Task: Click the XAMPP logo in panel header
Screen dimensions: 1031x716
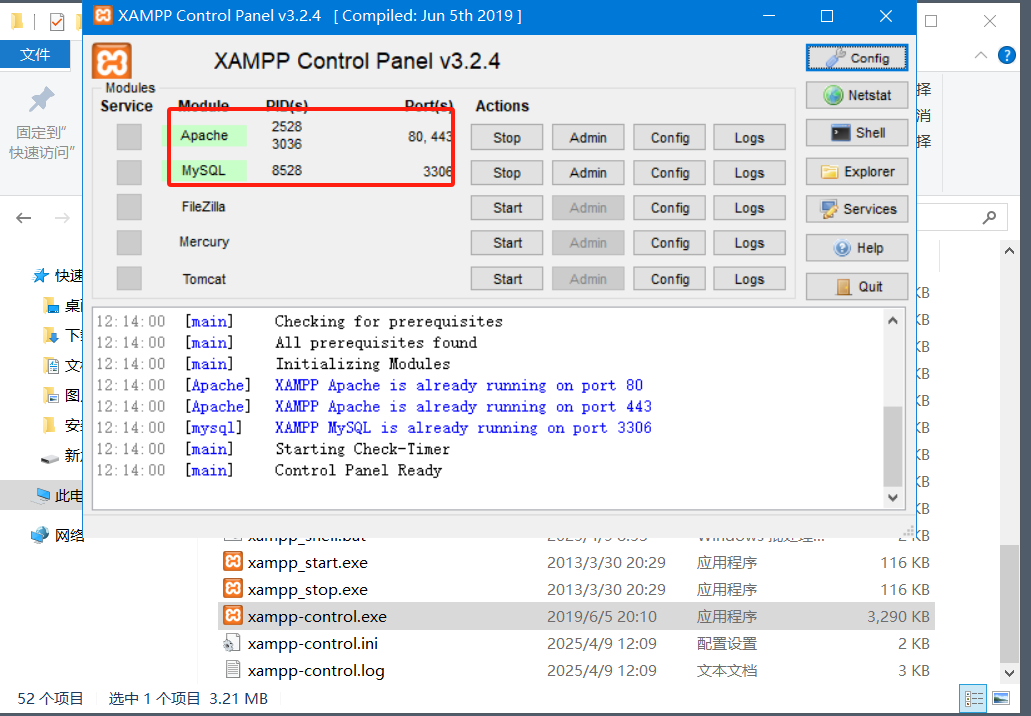Action: click(x=112, y=60)
